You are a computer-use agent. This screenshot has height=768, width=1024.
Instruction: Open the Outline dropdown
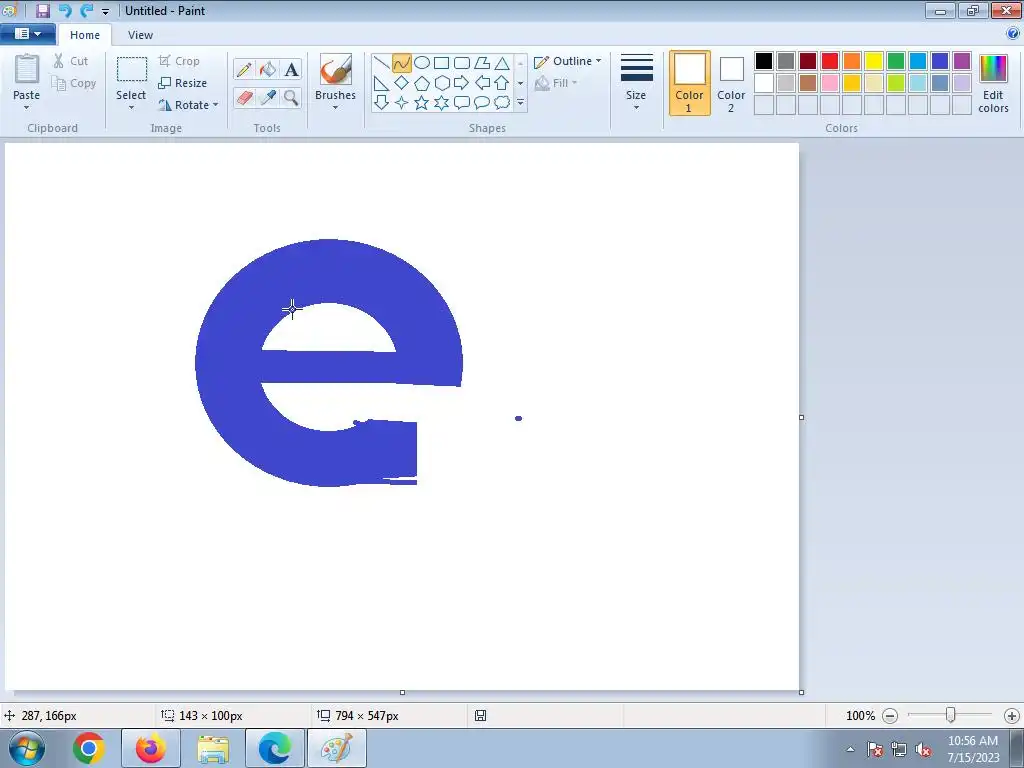[568, 61]
